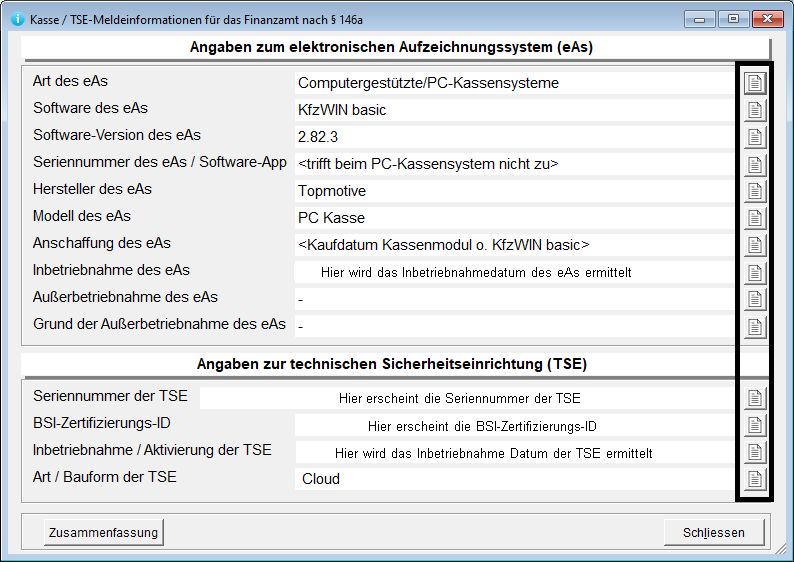Click the 'Anschaffung des eAs' label
This screenshot has height=562, width=794.
tap(102, 243)
